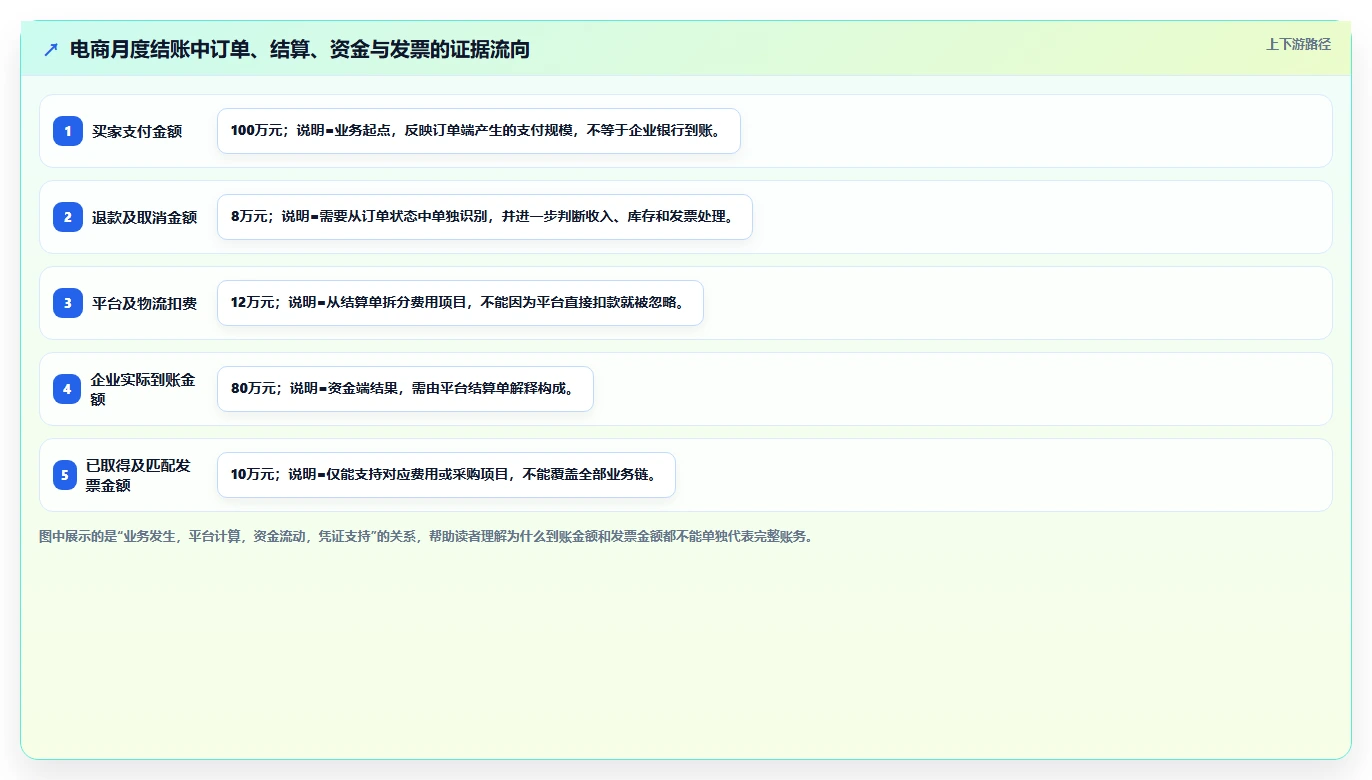
Task: Click the number 1 badge for 买家支付金额
Action: [x=68, y=131]
